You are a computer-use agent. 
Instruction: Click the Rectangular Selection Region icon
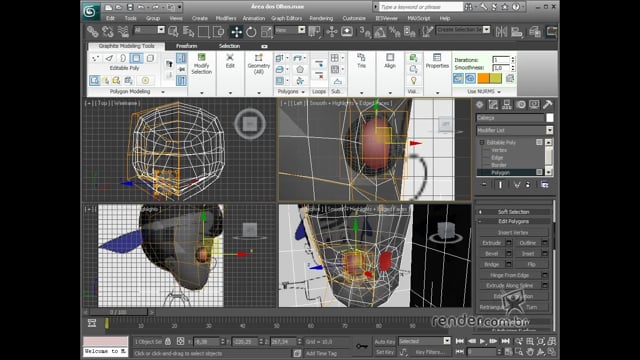pos(203,31)
